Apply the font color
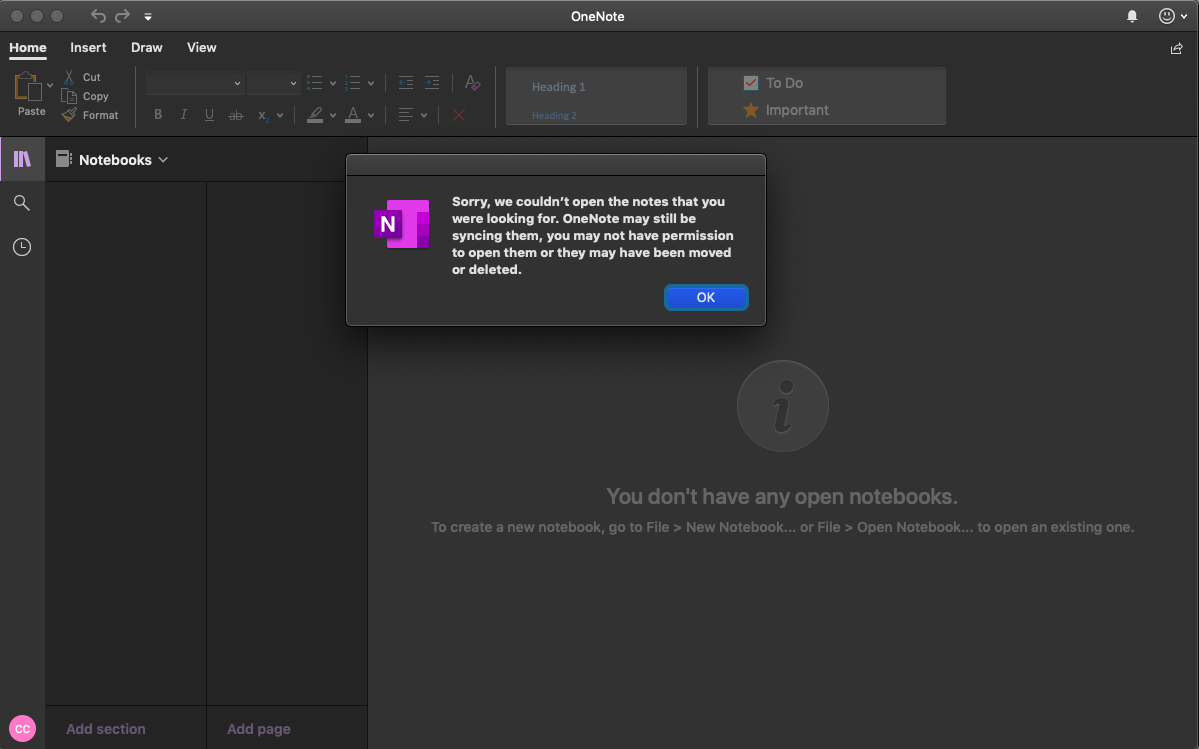This screenshot has width=1199, height=749. [353, 115]
